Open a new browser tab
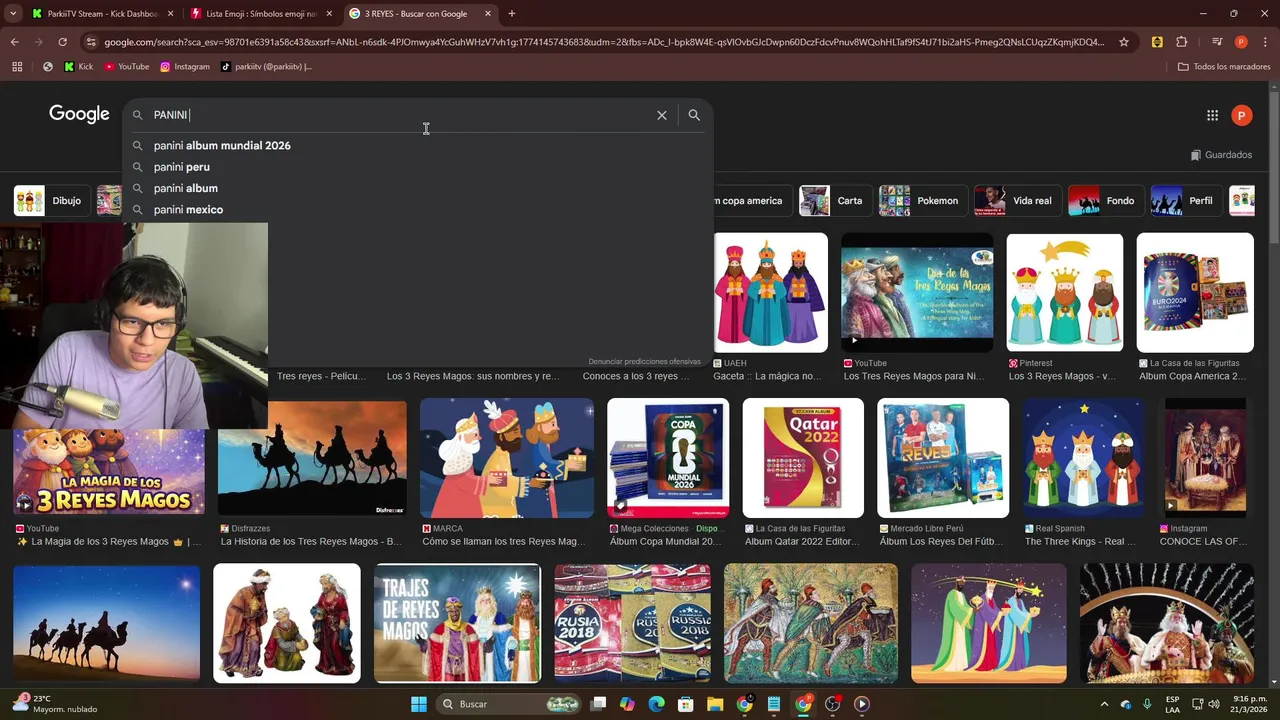Viewport: 1280px width, 720px height. point(511,14)
